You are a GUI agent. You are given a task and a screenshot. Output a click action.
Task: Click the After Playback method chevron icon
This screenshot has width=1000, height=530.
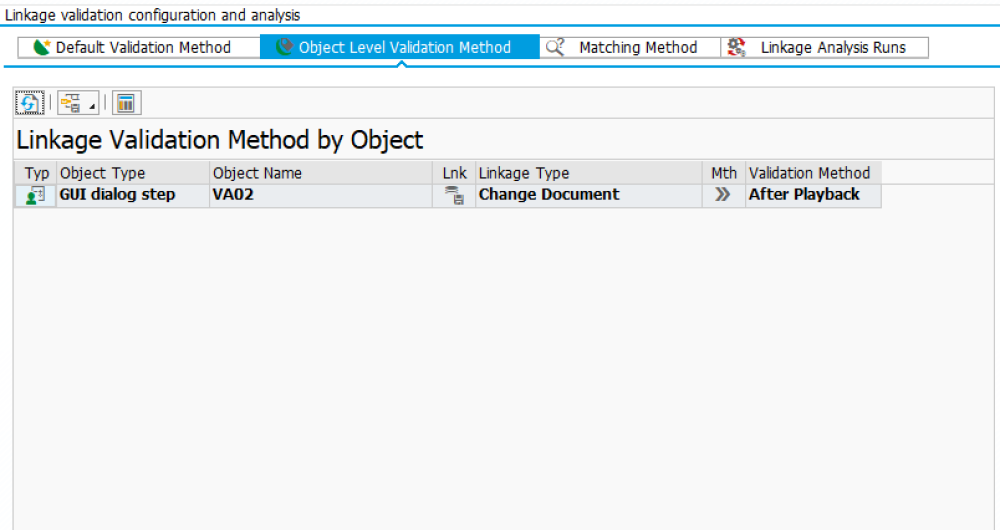pyautogui.click(x=723, y=195)
